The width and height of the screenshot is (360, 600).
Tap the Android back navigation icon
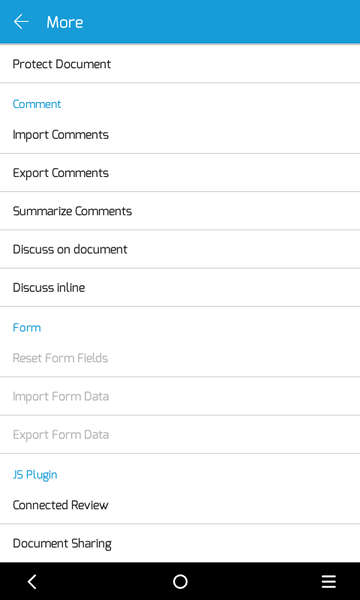click(32, 582)
